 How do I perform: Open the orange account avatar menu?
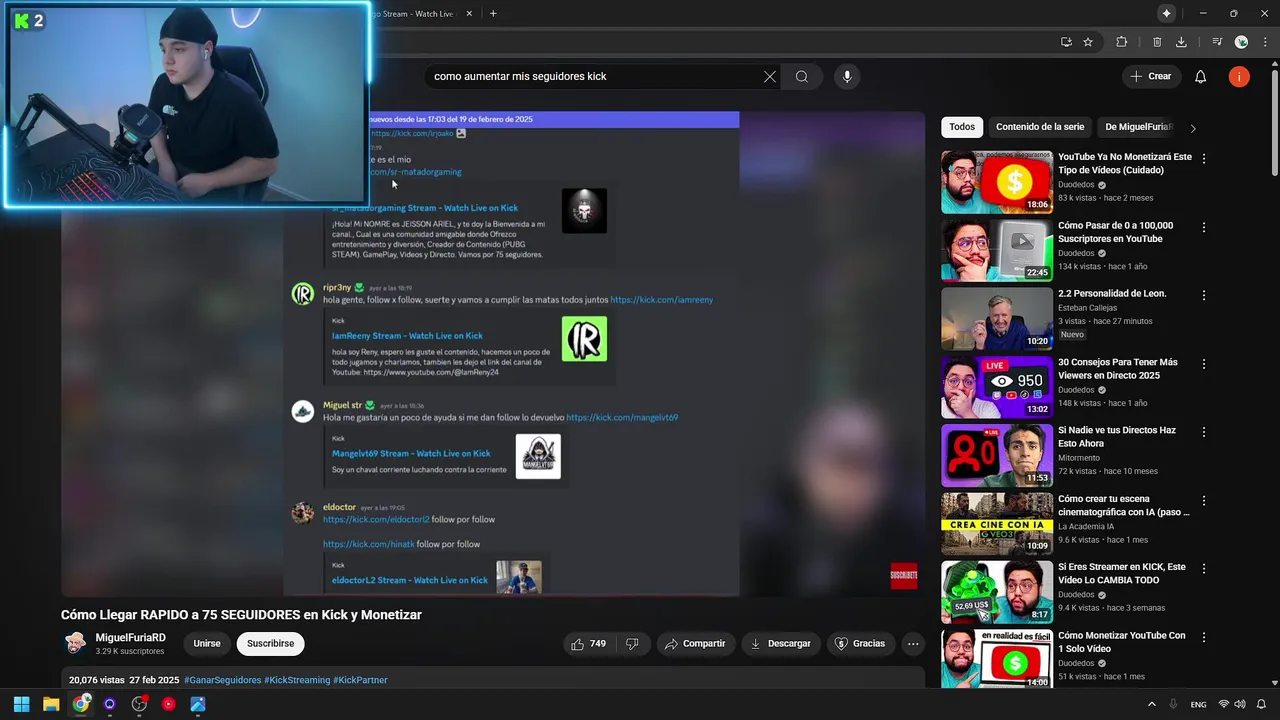[1239, 77]
